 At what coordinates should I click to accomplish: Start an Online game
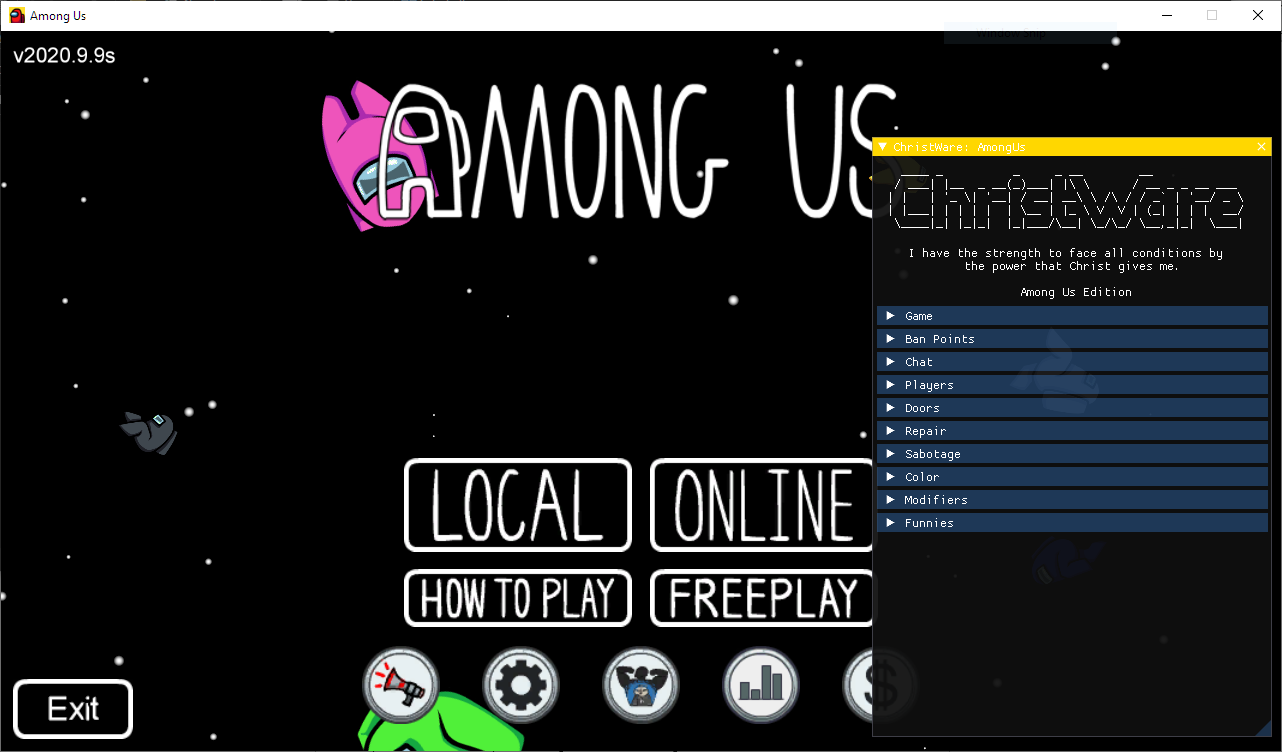(x=762, y=505)
